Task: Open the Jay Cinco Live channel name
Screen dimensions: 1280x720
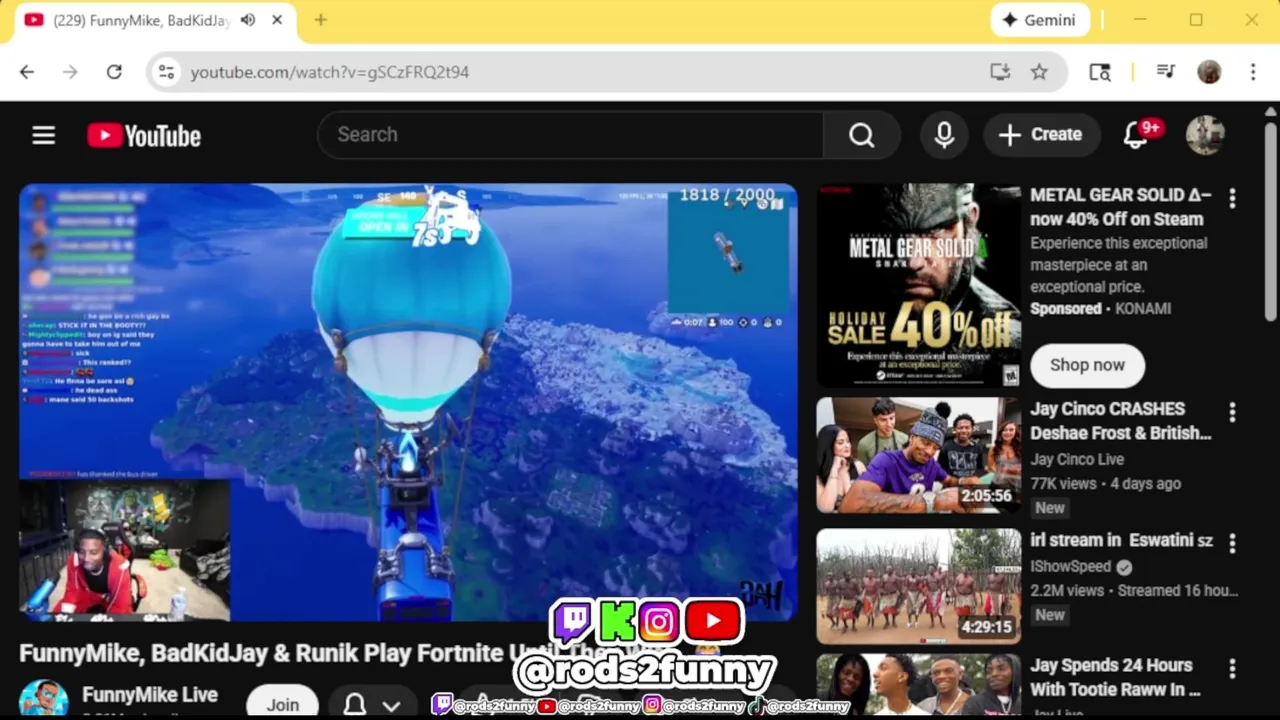Action: [1077, 460]
